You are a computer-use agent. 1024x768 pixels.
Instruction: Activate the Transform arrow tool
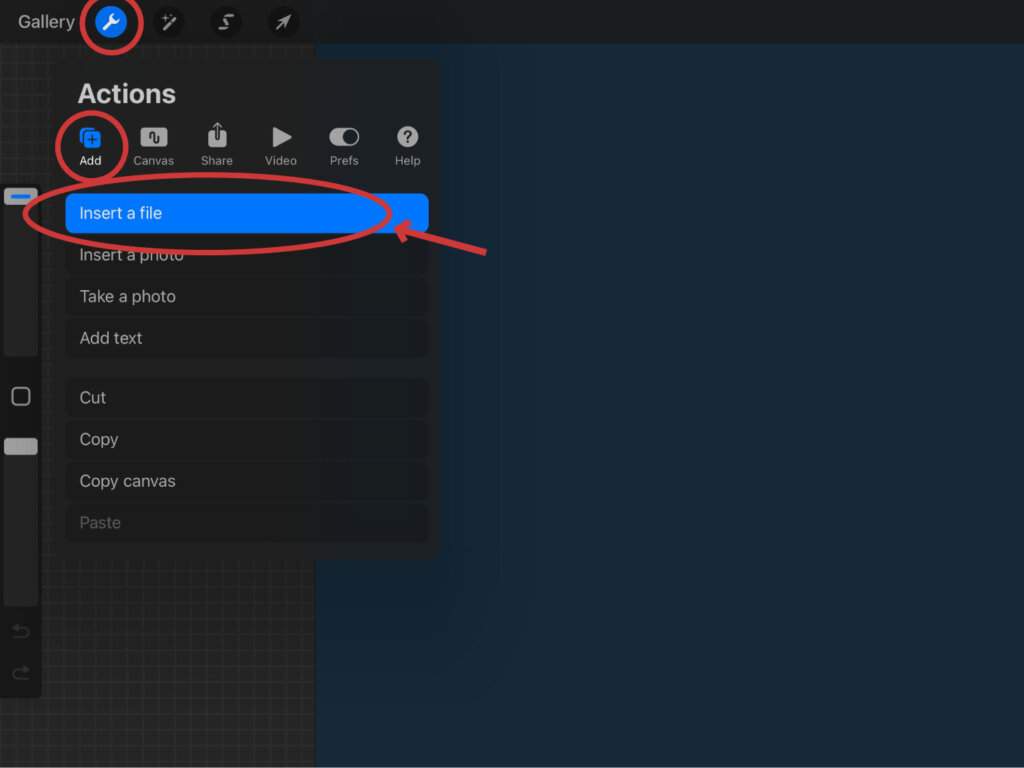tap(284, 22)
